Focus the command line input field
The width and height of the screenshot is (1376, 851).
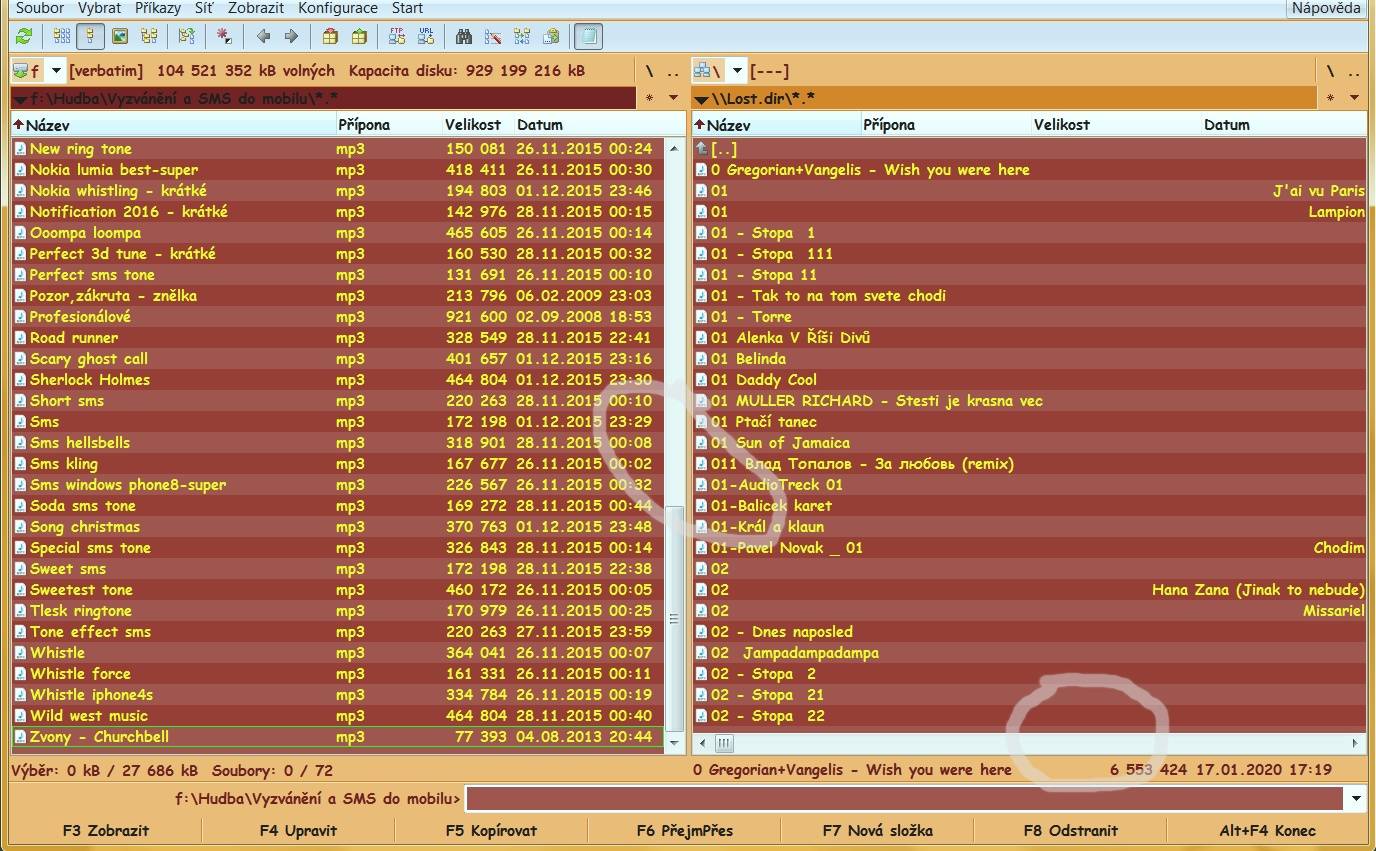click(905, 799)
